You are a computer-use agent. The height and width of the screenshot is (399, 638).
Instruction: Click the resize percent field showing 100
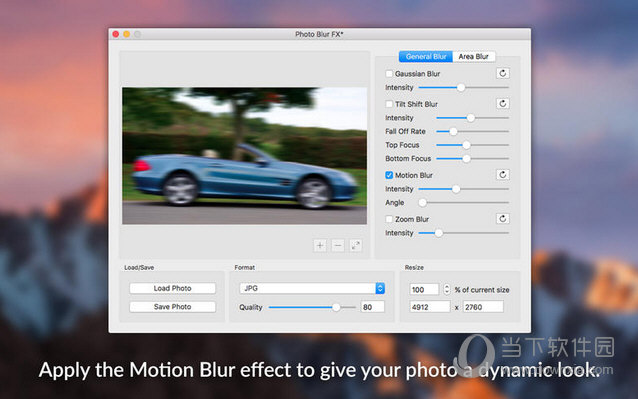coord(424,290)
